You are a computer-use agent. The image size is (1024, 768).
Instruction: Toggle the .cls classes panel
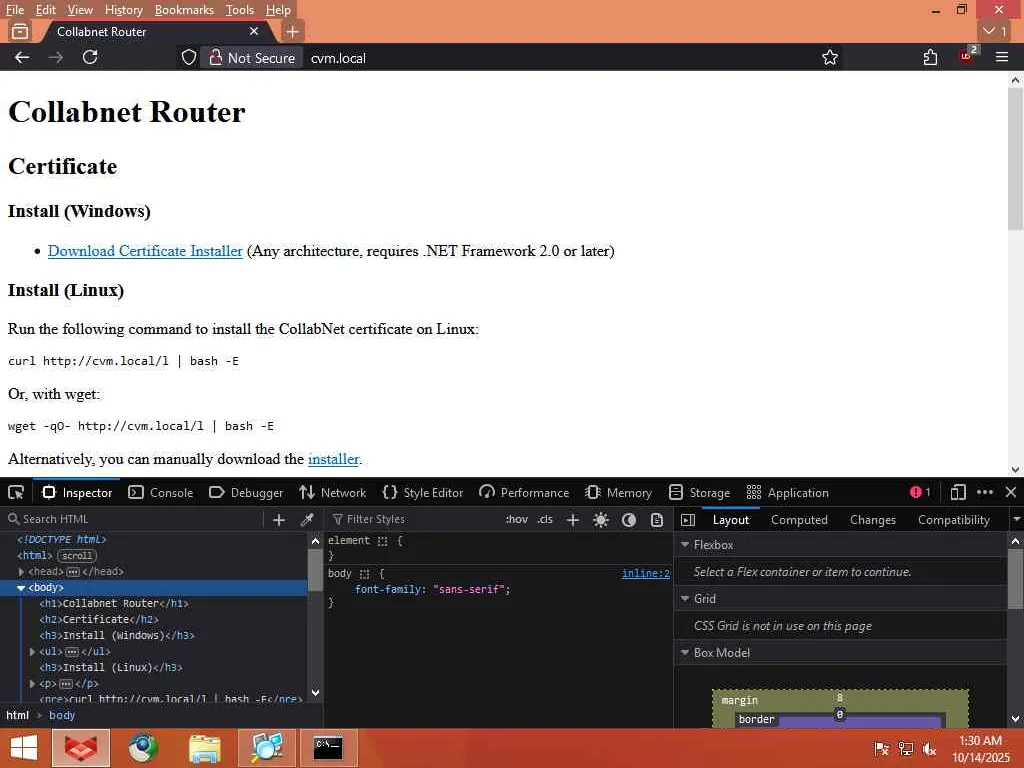click(545, 519)
